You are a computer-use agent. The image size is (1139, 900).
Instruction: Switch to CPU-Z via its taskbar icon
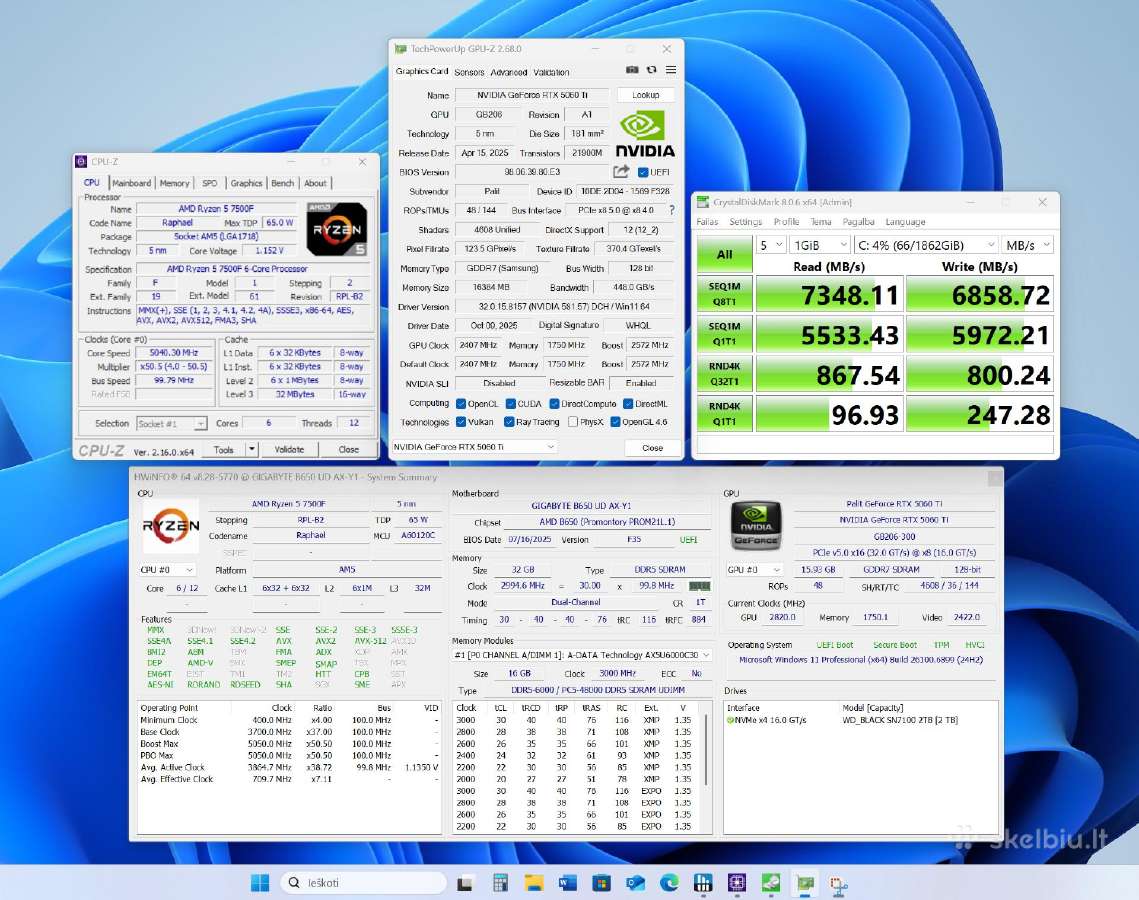point(737,883)
